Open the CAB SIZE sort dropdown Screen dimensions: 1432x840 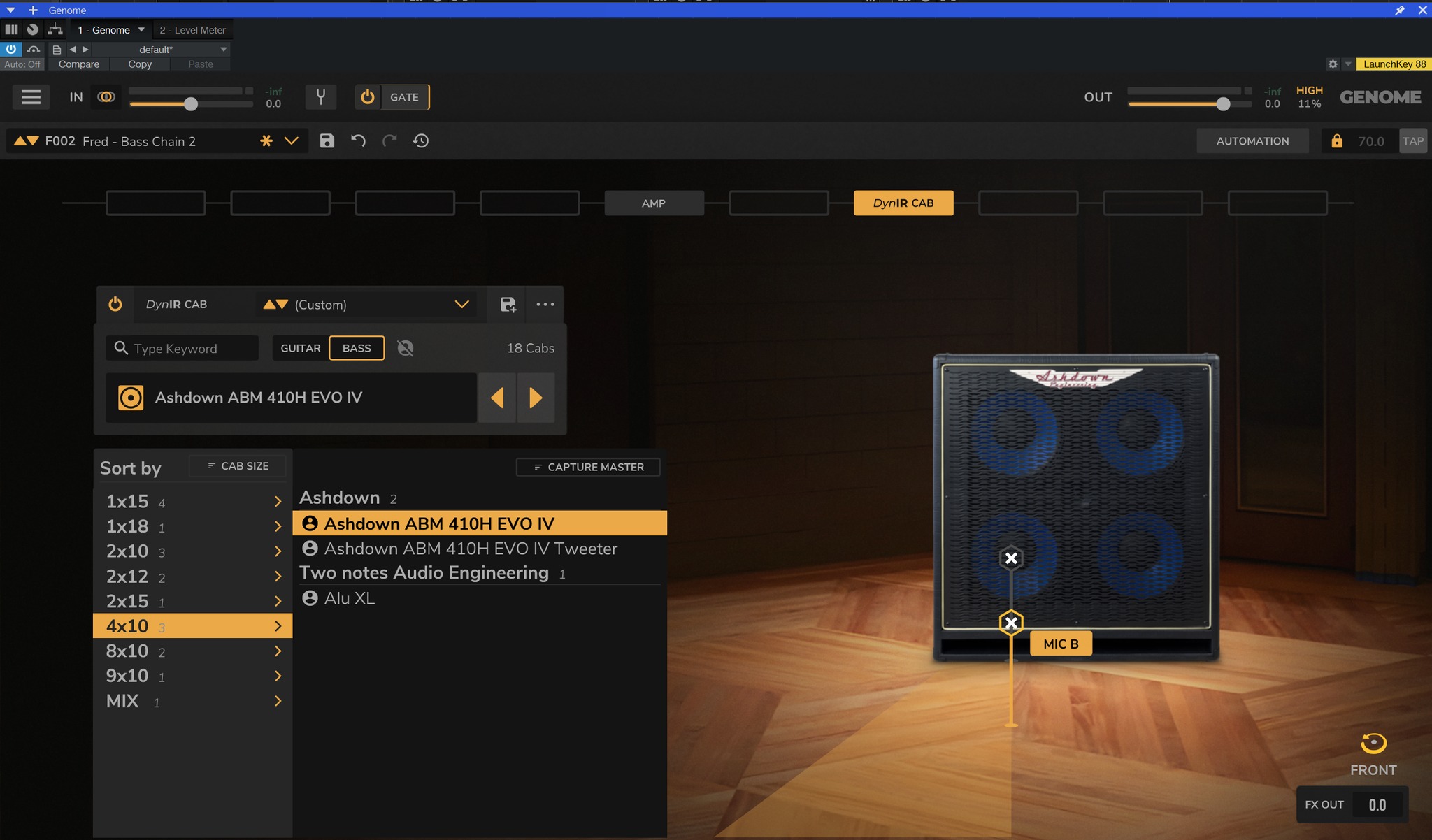(x=238, y=466)
